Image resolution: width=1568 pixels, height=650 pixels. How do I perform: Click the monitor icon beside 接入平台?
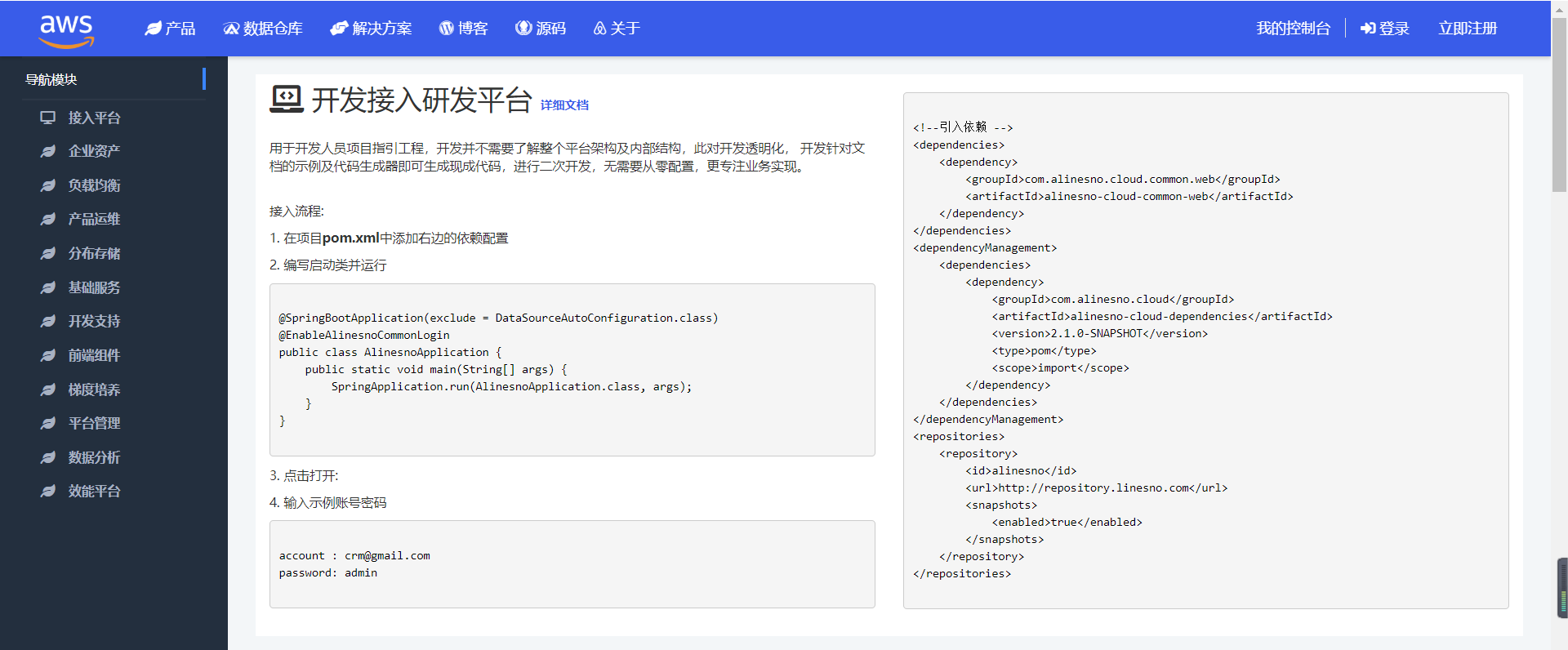tap(48, 118)
